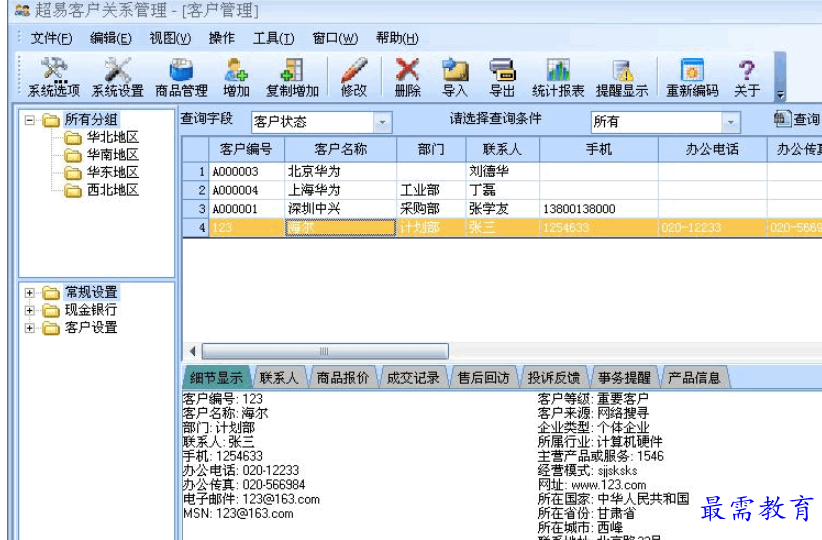This screenshot has height=540, width=822.
Task: Click phone cell 13800138000
Action: (599, 209)
